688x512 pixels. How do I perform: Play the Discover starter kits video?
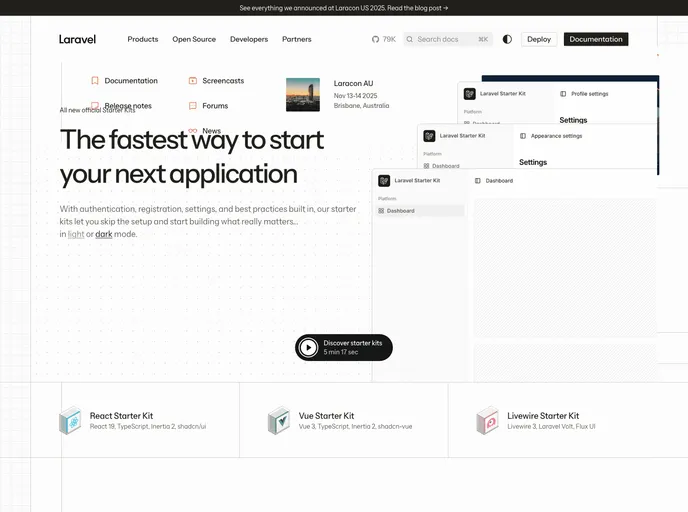[x=344, y=347]
